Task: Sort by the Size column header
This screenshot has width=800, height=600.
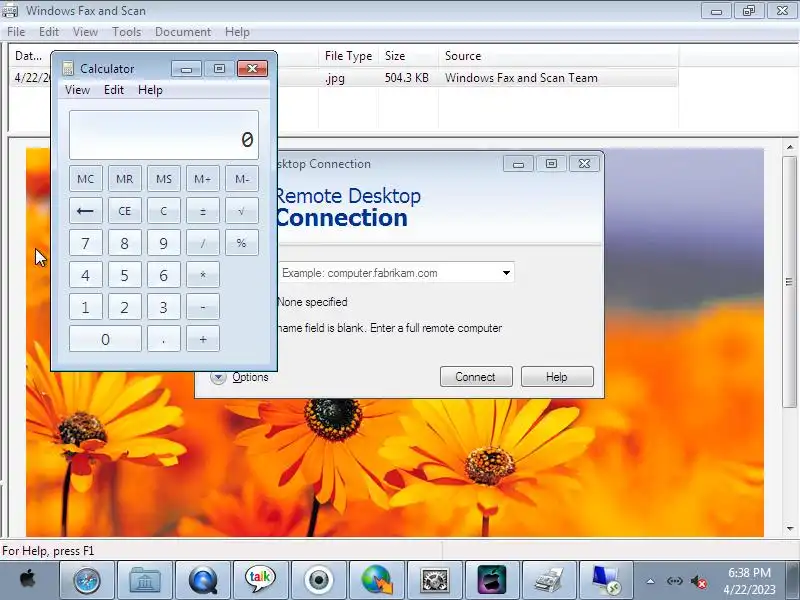Action: (x=408, y=56)
